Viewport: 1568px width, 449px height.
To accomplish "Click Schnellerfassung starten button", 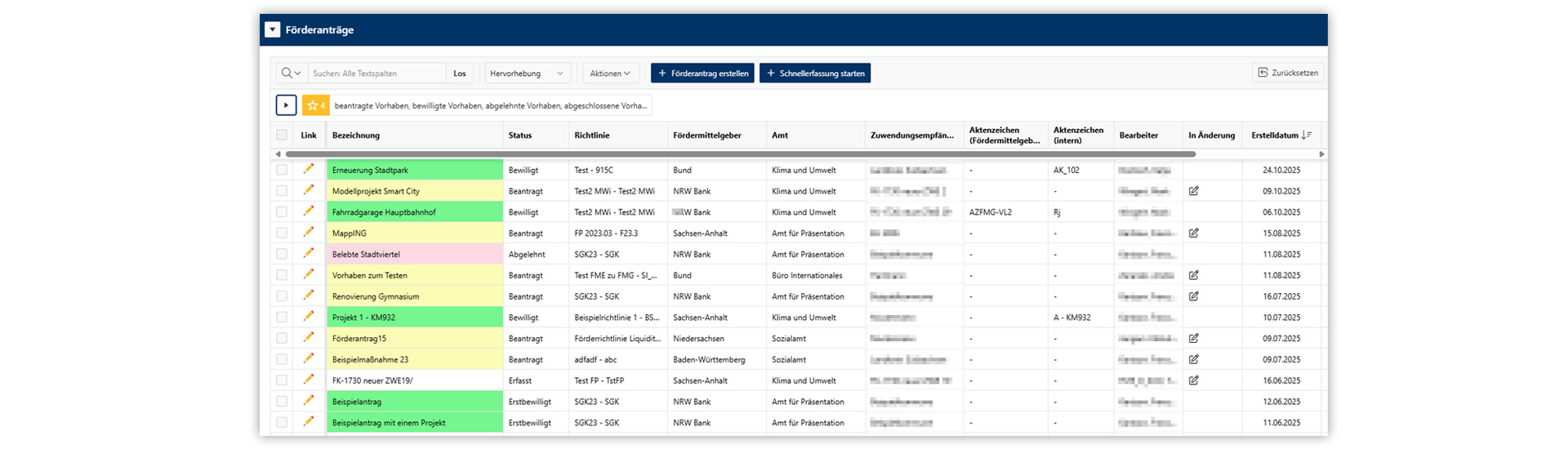I will click(x=814, y=73).
